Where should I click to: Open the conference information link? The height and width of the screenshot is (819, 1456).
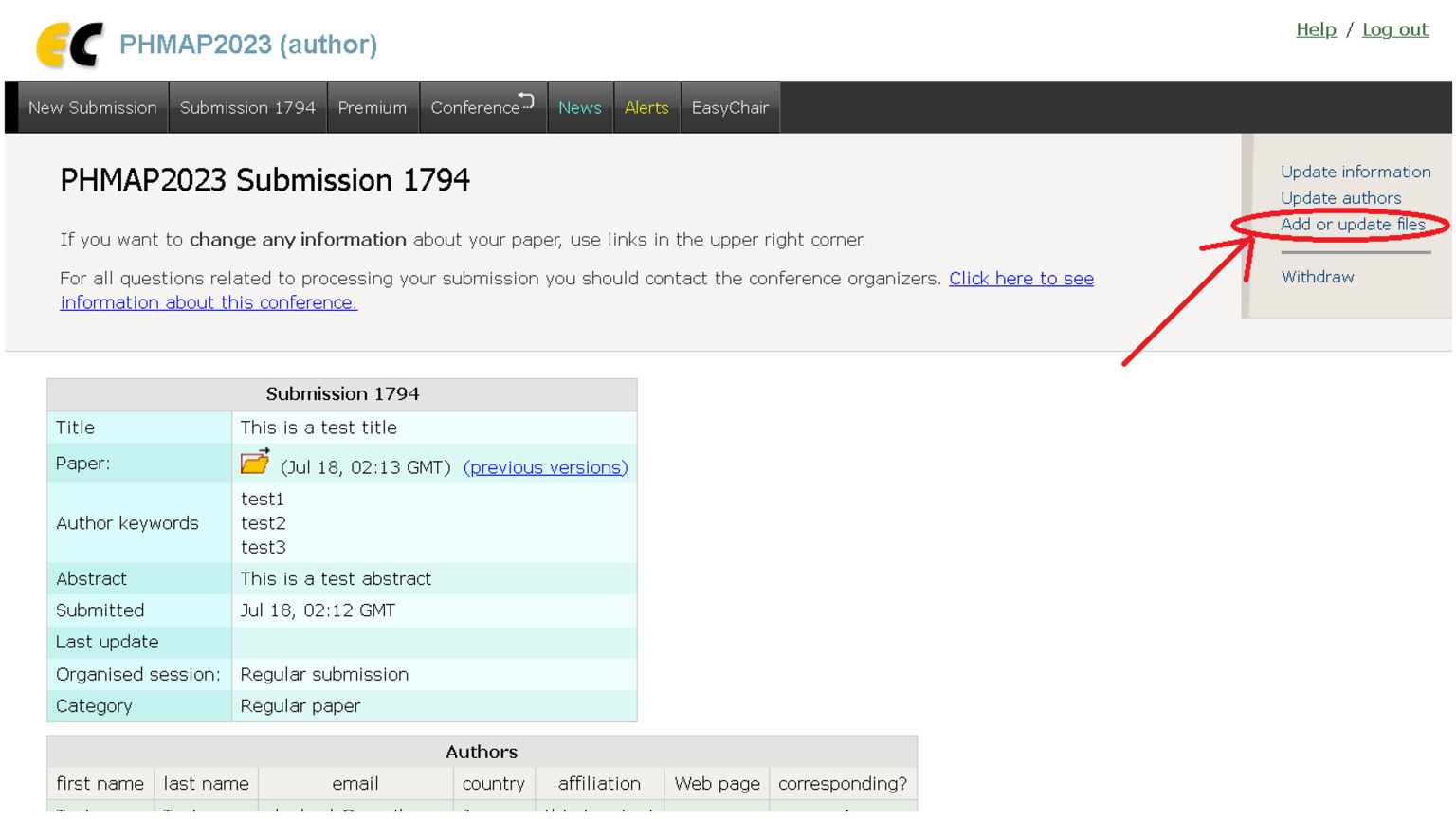(x=1020, y=279)
